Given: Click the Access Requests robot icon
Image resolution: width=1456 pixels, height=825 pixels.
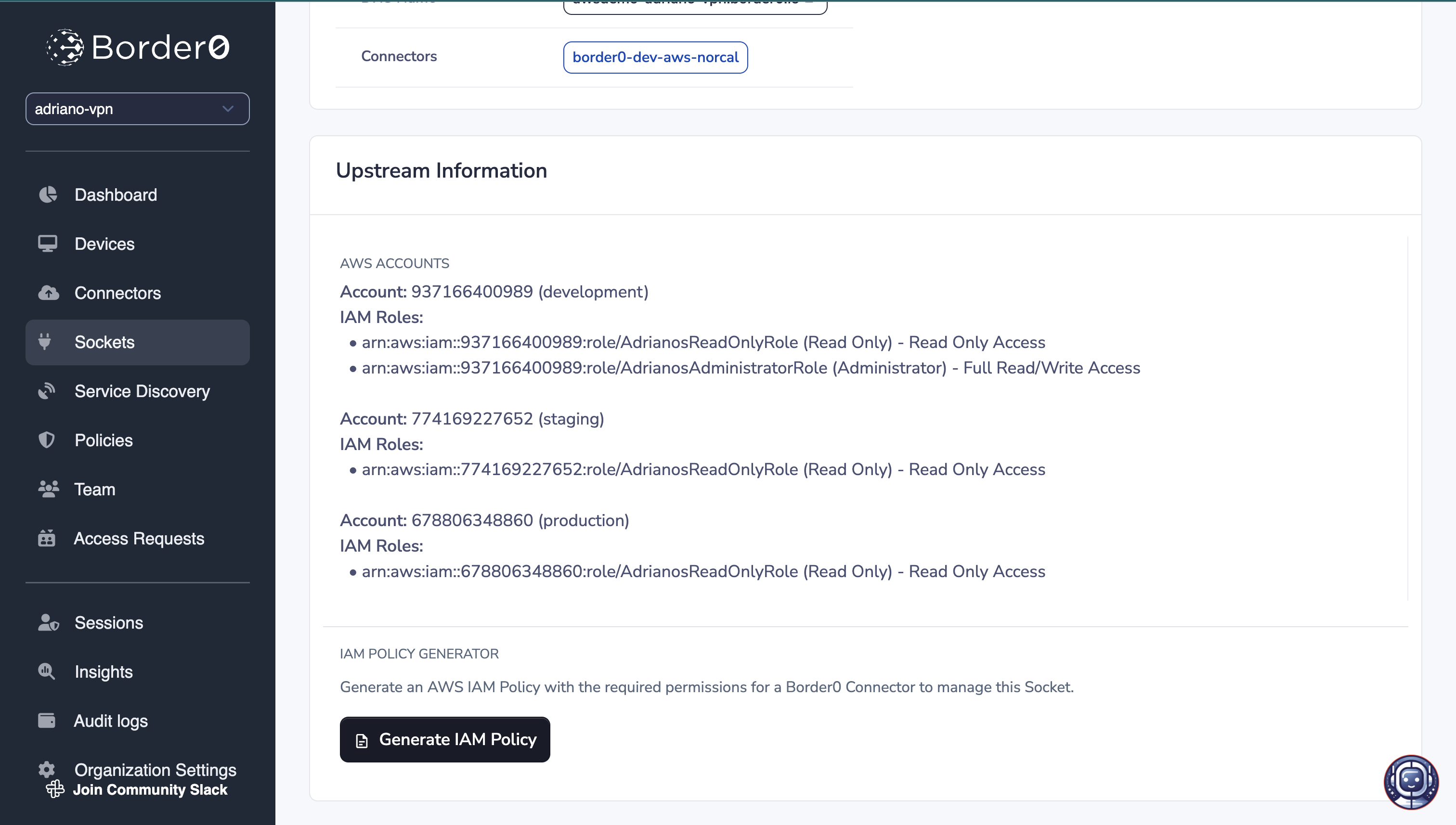Looking at the screenshot, I should [47, 538].
